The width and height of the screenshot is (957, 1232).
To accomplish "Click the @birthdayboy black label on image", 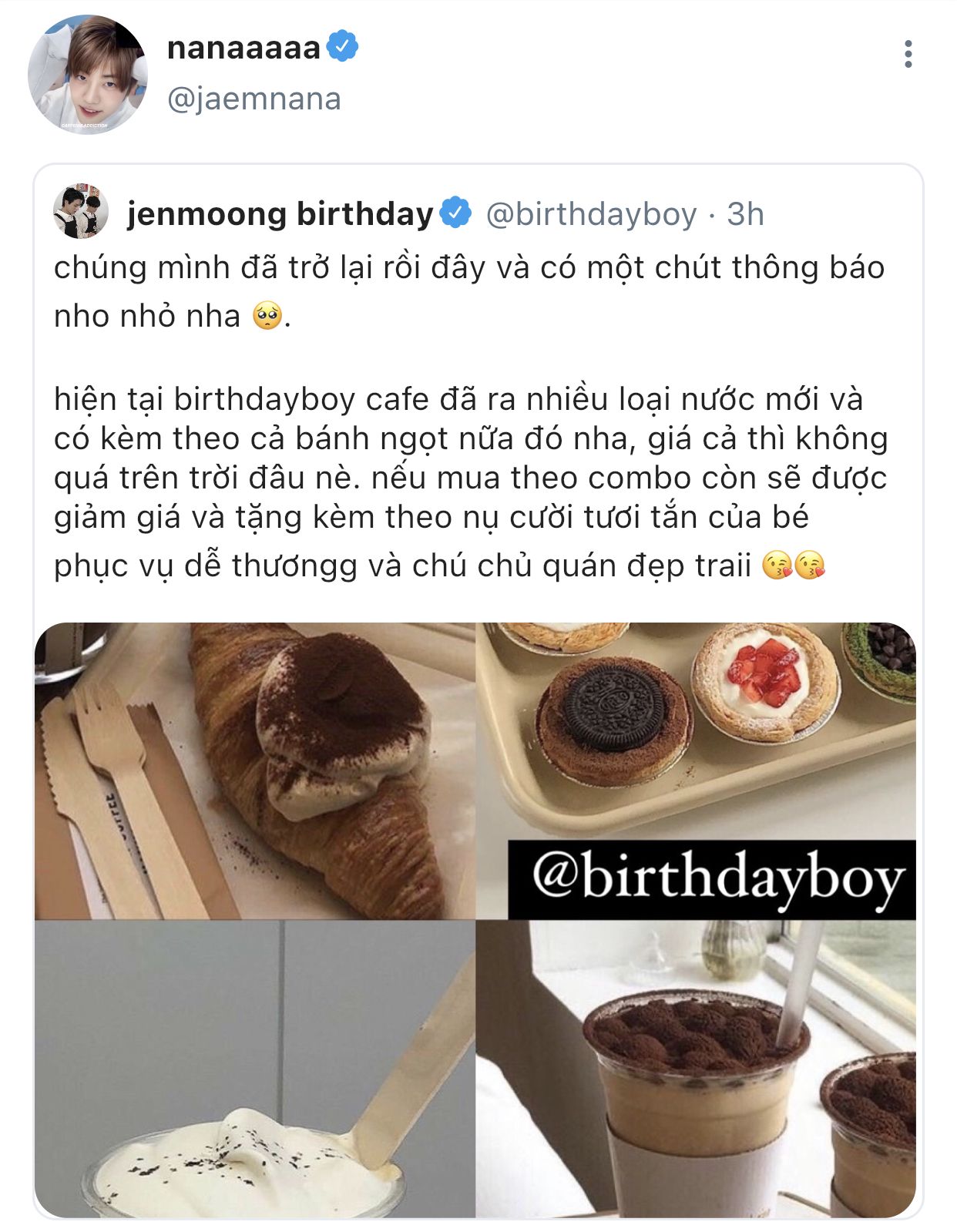I will 712,879.
